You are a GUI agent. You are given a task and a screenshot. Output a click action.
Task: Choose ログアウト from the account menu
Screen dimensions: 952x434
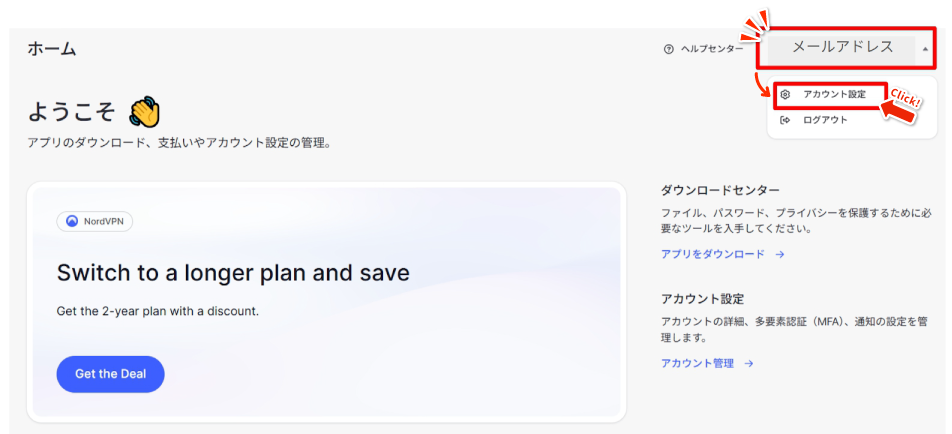(x=825, y=120)
